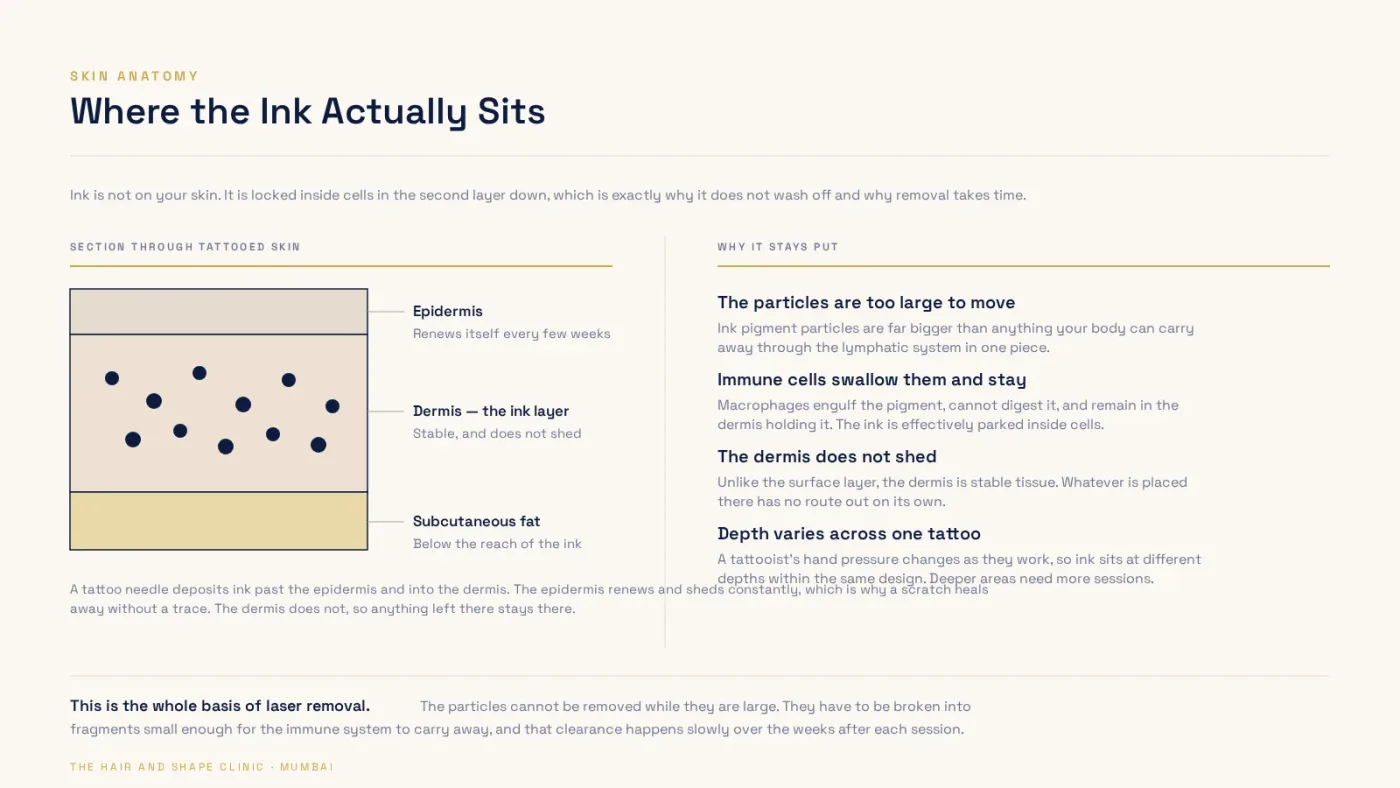Click heading The particles are too large to move

click(866, 303)
